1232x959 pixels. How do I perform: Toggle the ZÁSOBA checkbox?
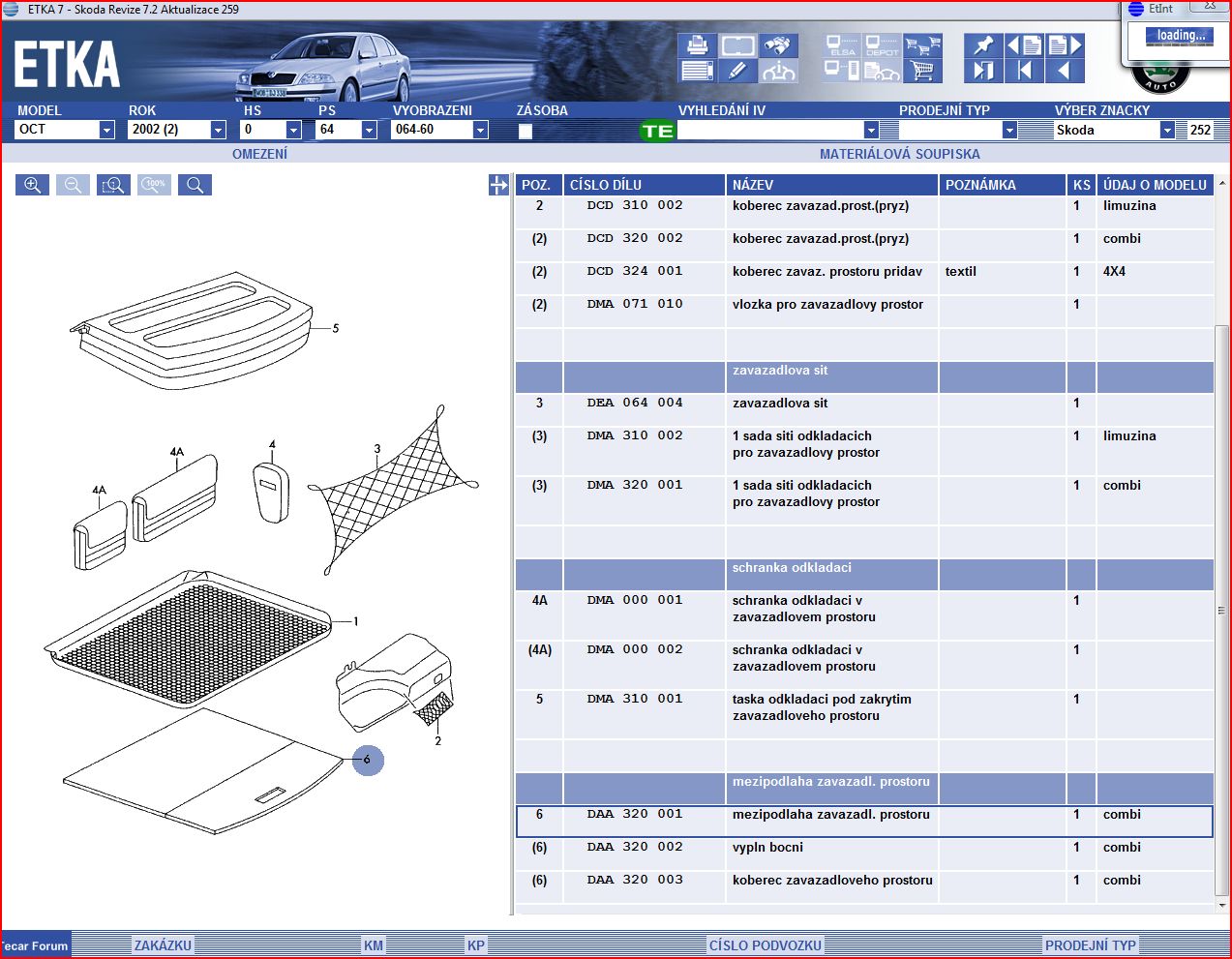click(526, 131)
